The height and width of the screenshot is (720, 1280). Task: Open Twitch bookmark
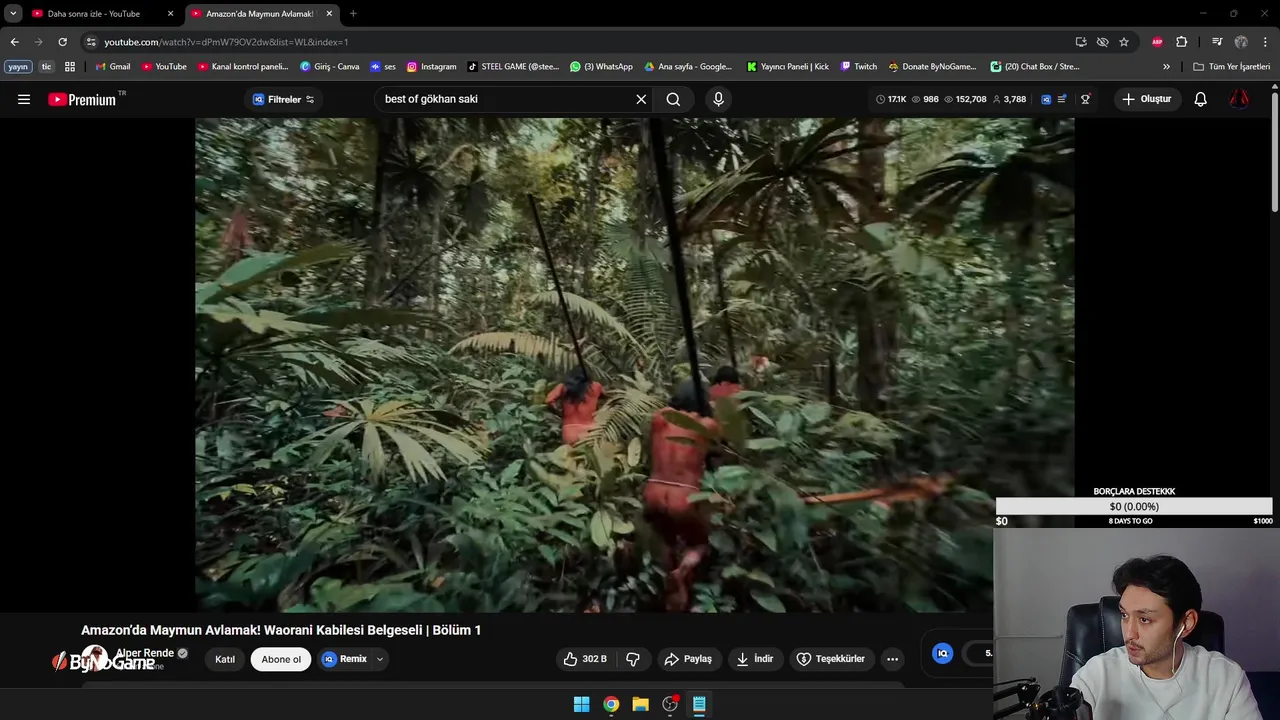click(859, 67)
